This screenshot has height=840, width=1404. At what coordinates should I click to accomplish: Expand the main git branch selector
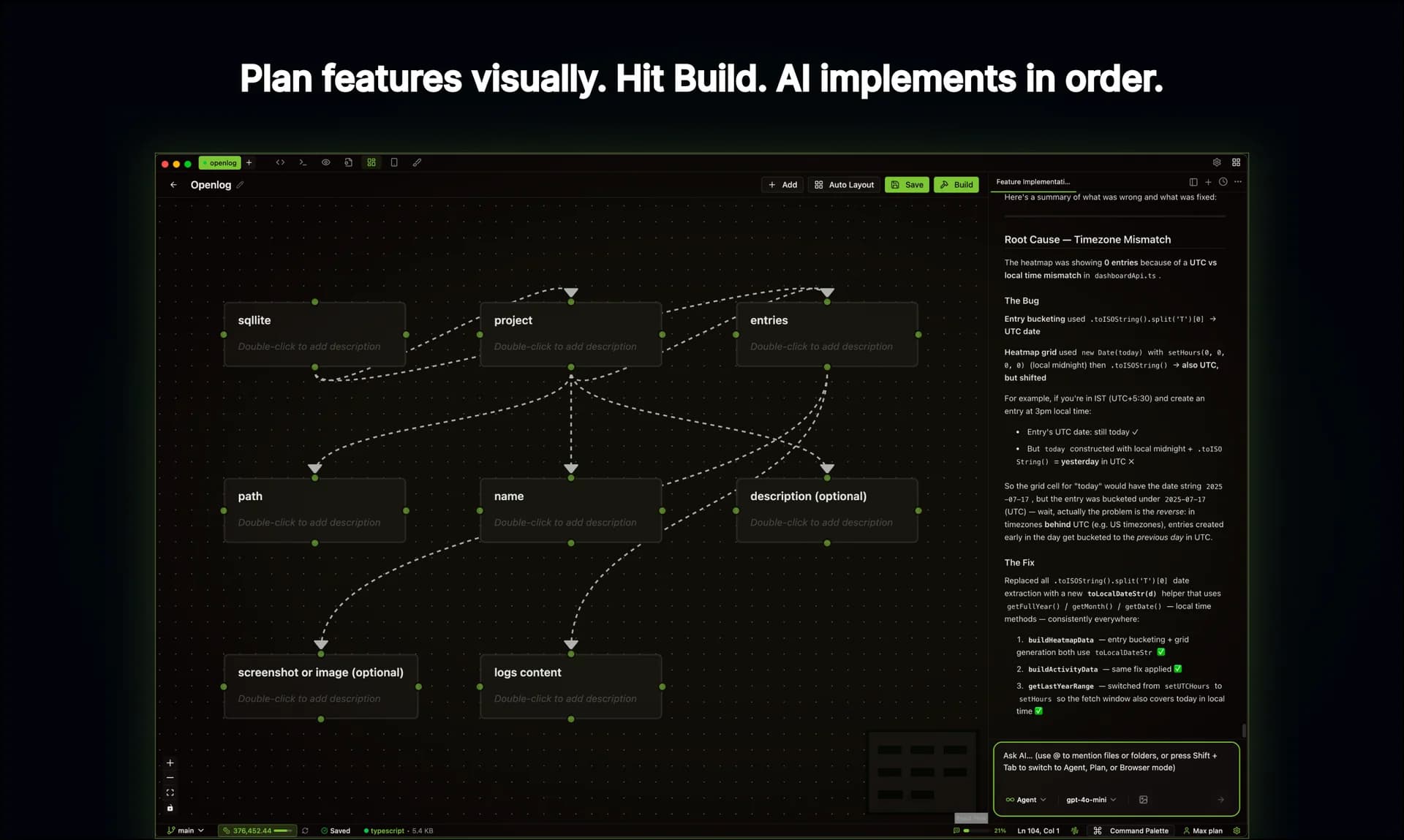coord(185,830)
